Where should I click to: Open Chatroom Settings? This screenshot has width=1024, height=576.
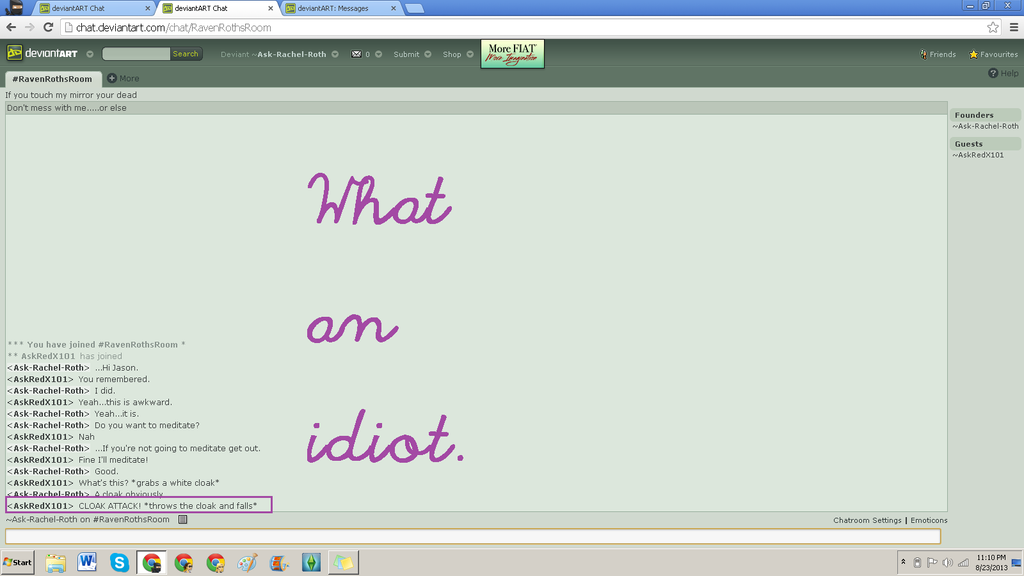click(x=867, y=520)
